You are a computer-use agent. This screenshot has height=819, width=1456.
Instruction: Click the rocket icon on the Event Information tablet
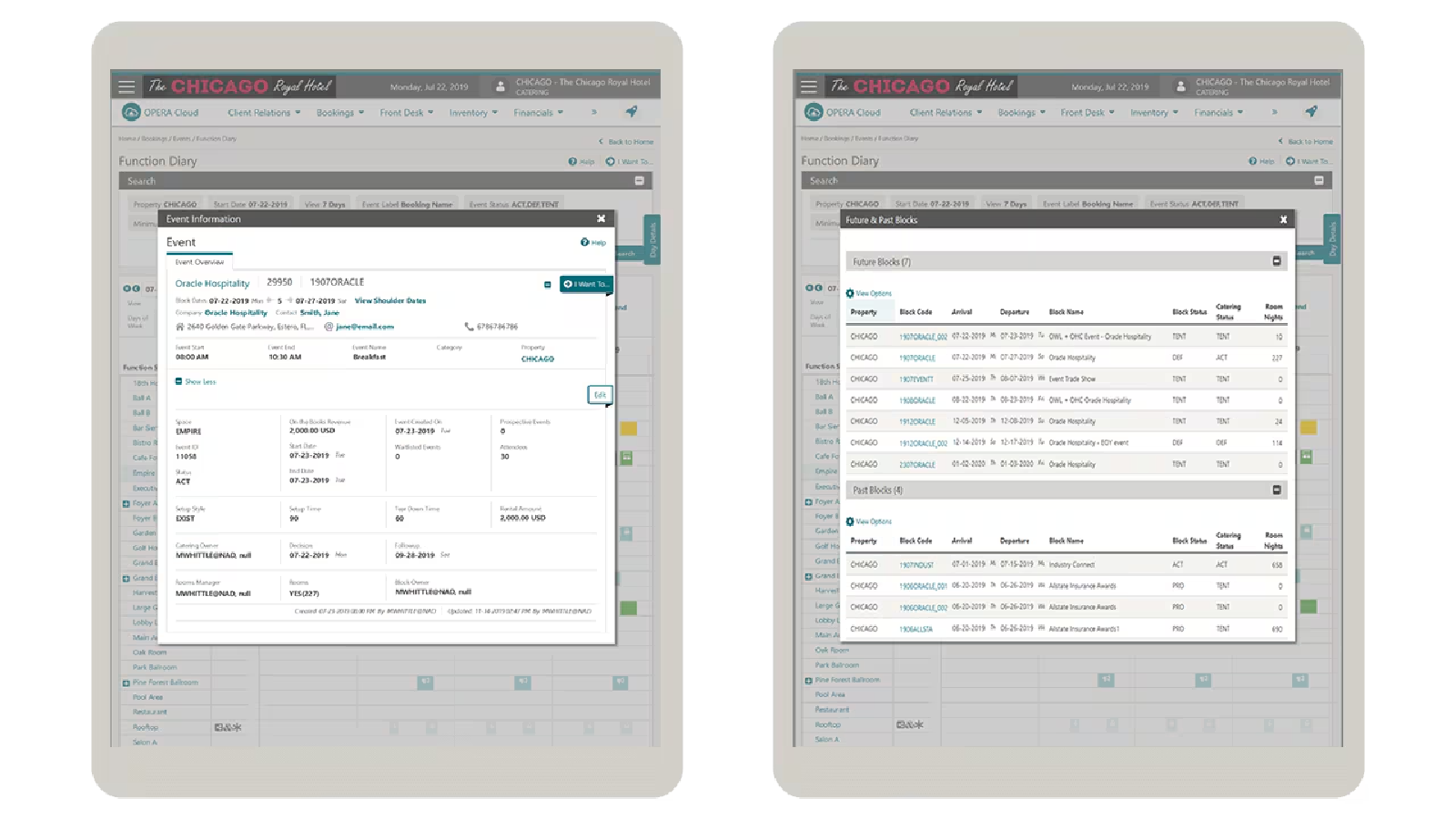(x=632, y=111)
